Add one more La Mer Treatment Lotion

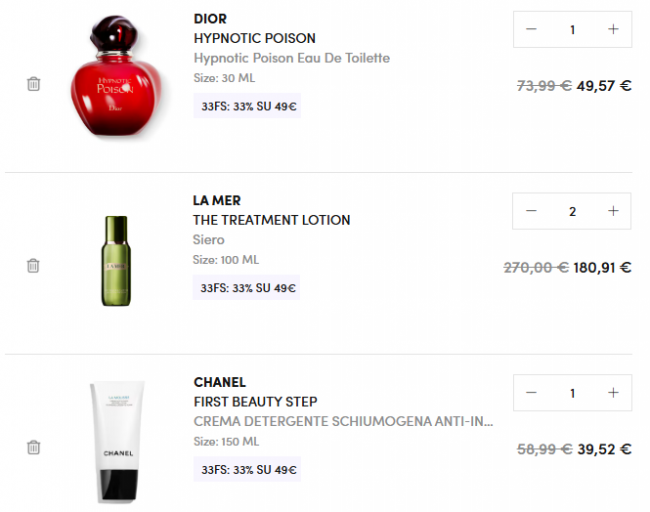(613, 211)
